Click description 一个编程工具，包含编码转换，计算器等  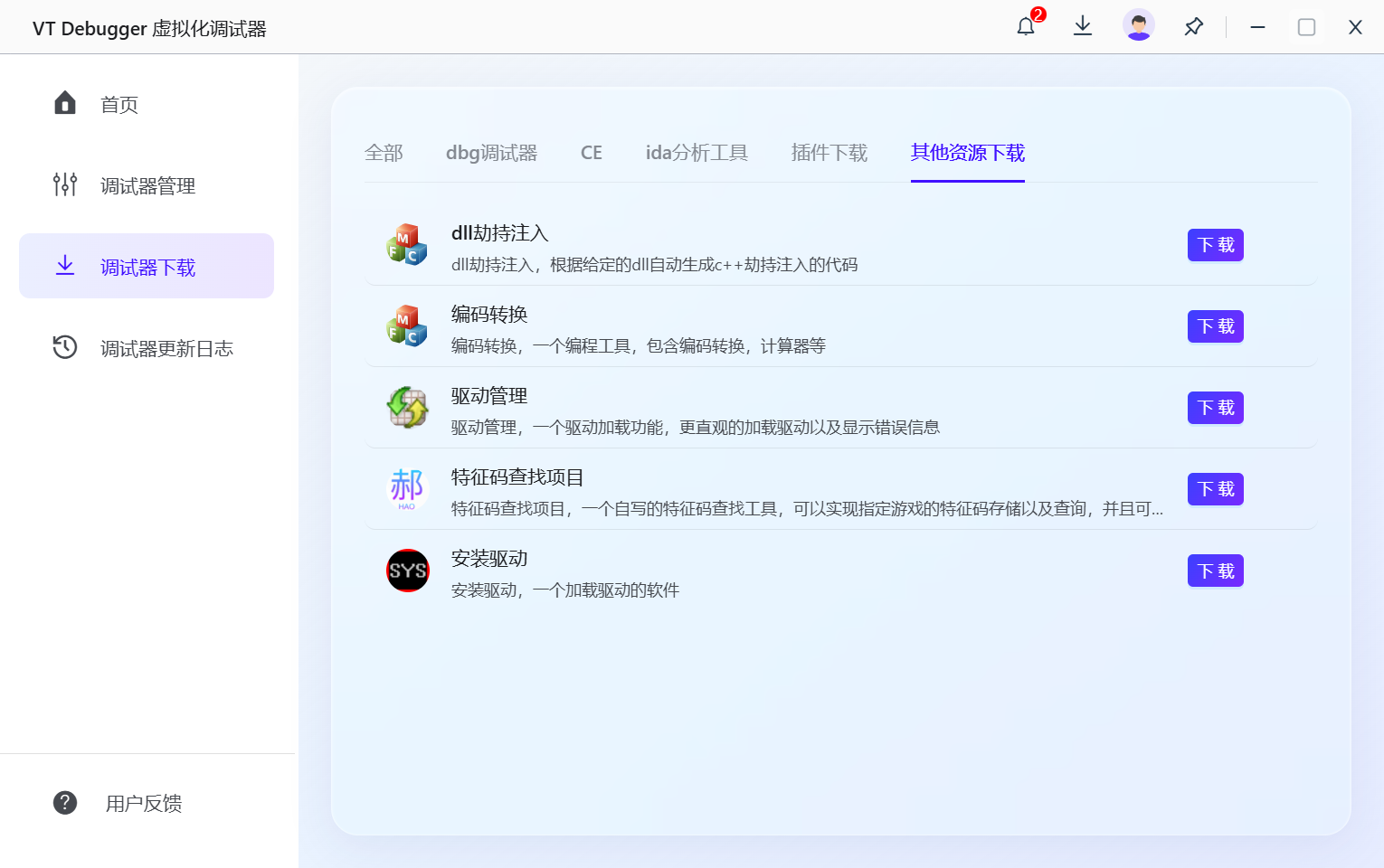point(679,346)
